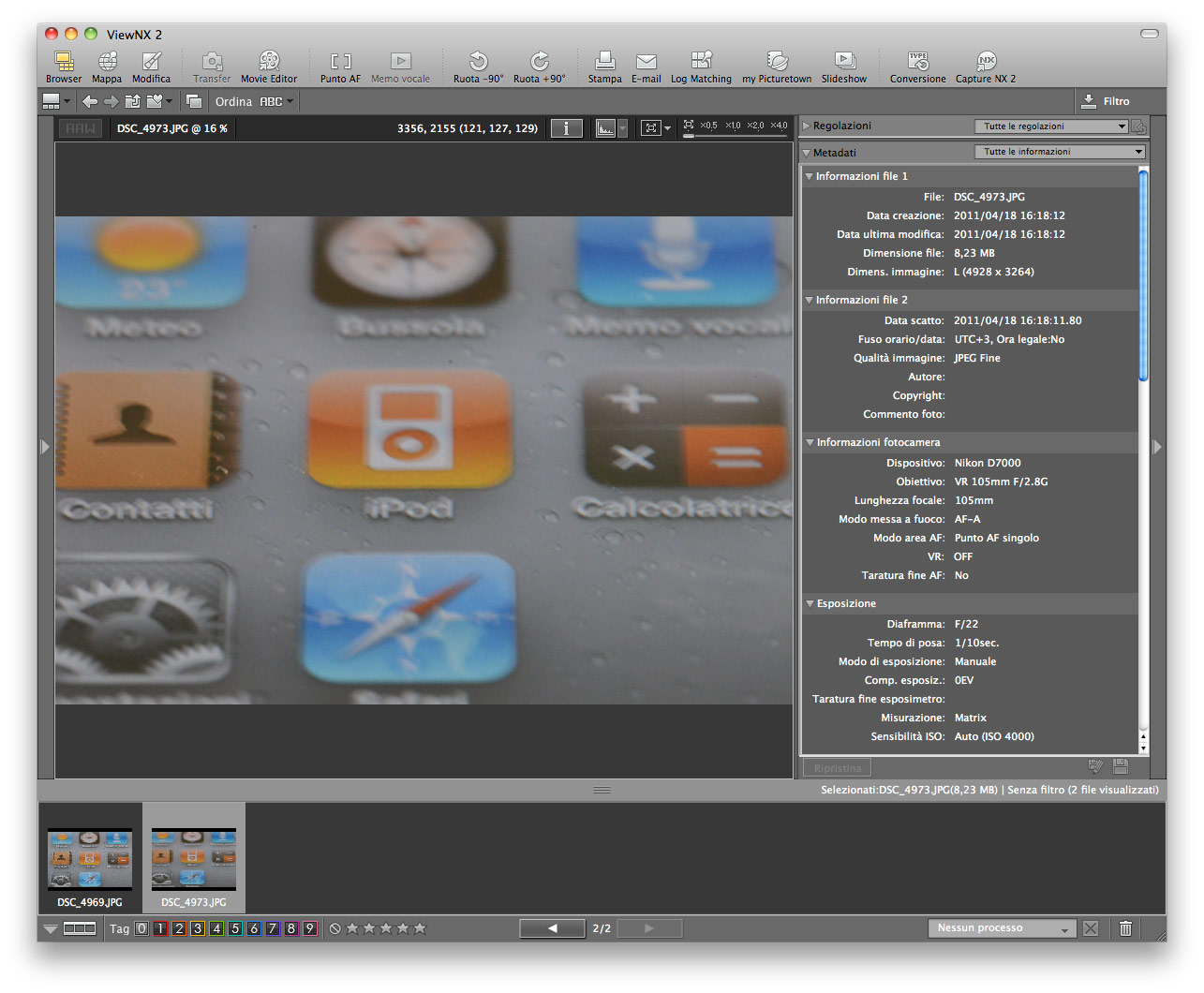Collapse 'Informazioni fotocamera' section

(810, 442)
